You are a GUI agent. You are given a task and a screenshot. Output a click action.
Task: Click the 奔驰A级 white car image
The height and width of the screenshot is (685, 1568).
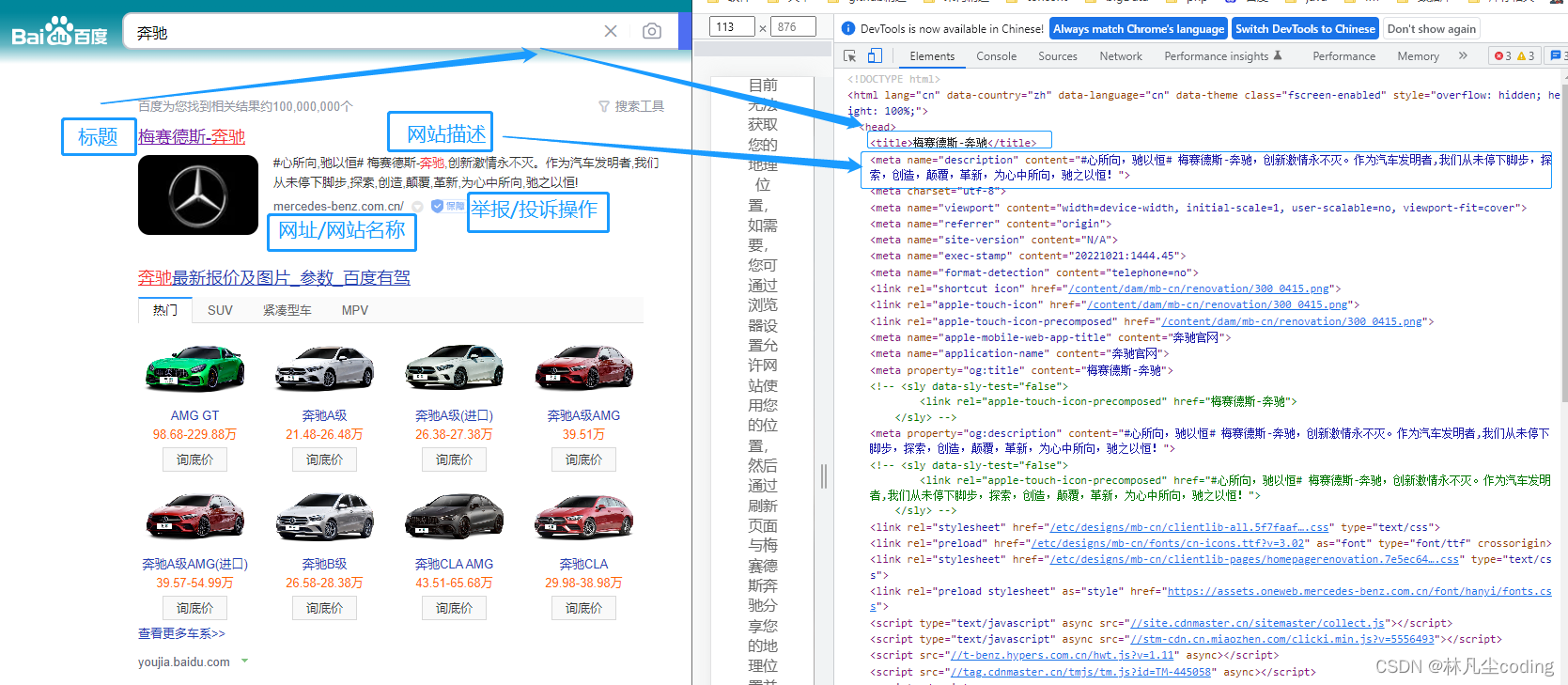(x=324, y=367)
